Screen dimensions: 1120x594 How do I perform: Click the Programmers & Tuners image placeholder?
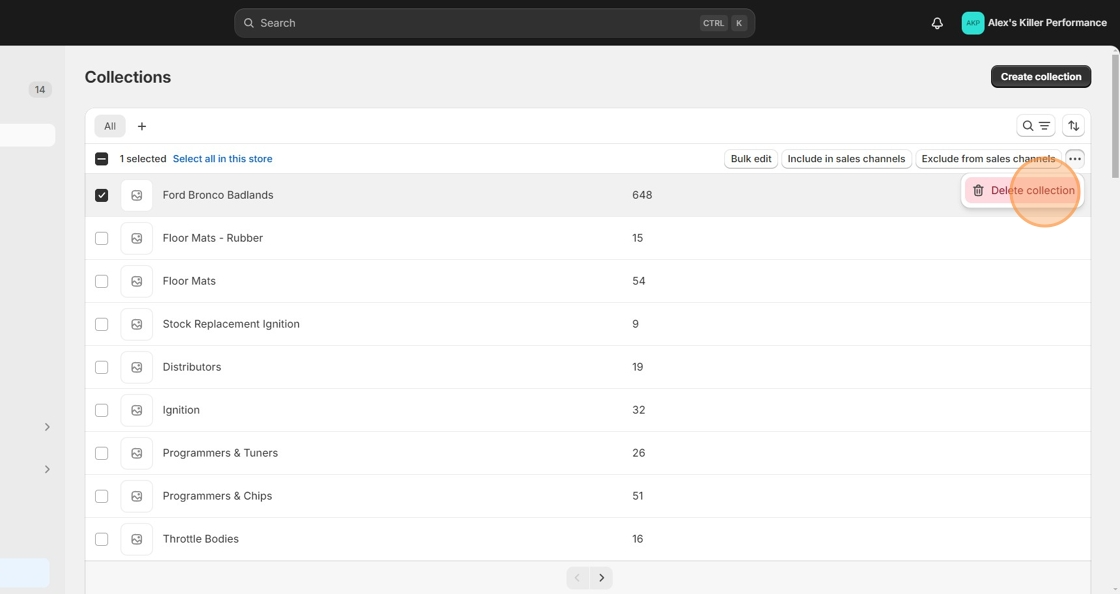(136, 453)
